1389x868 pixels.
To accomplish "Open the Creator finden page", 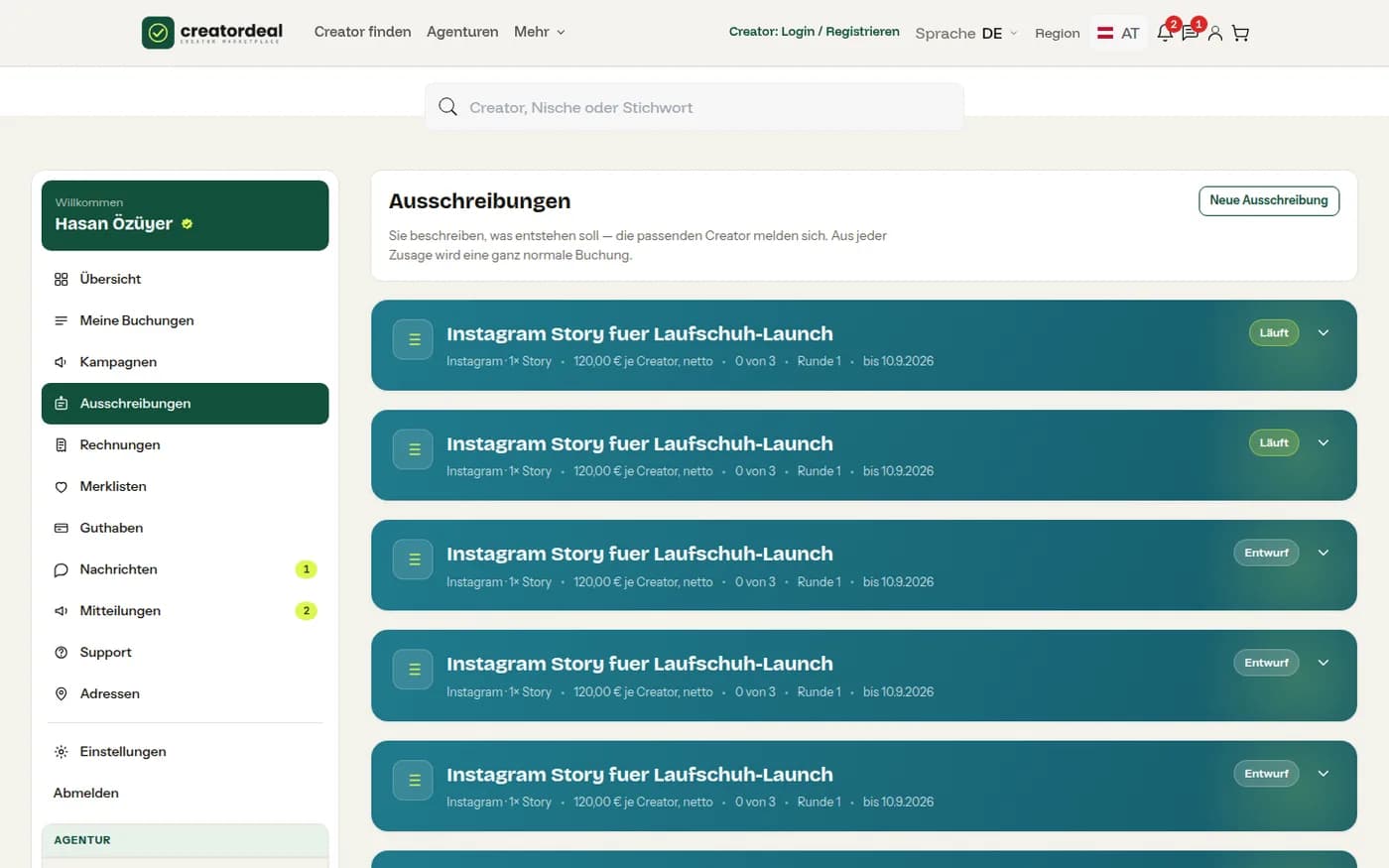I will click(362, 32).
